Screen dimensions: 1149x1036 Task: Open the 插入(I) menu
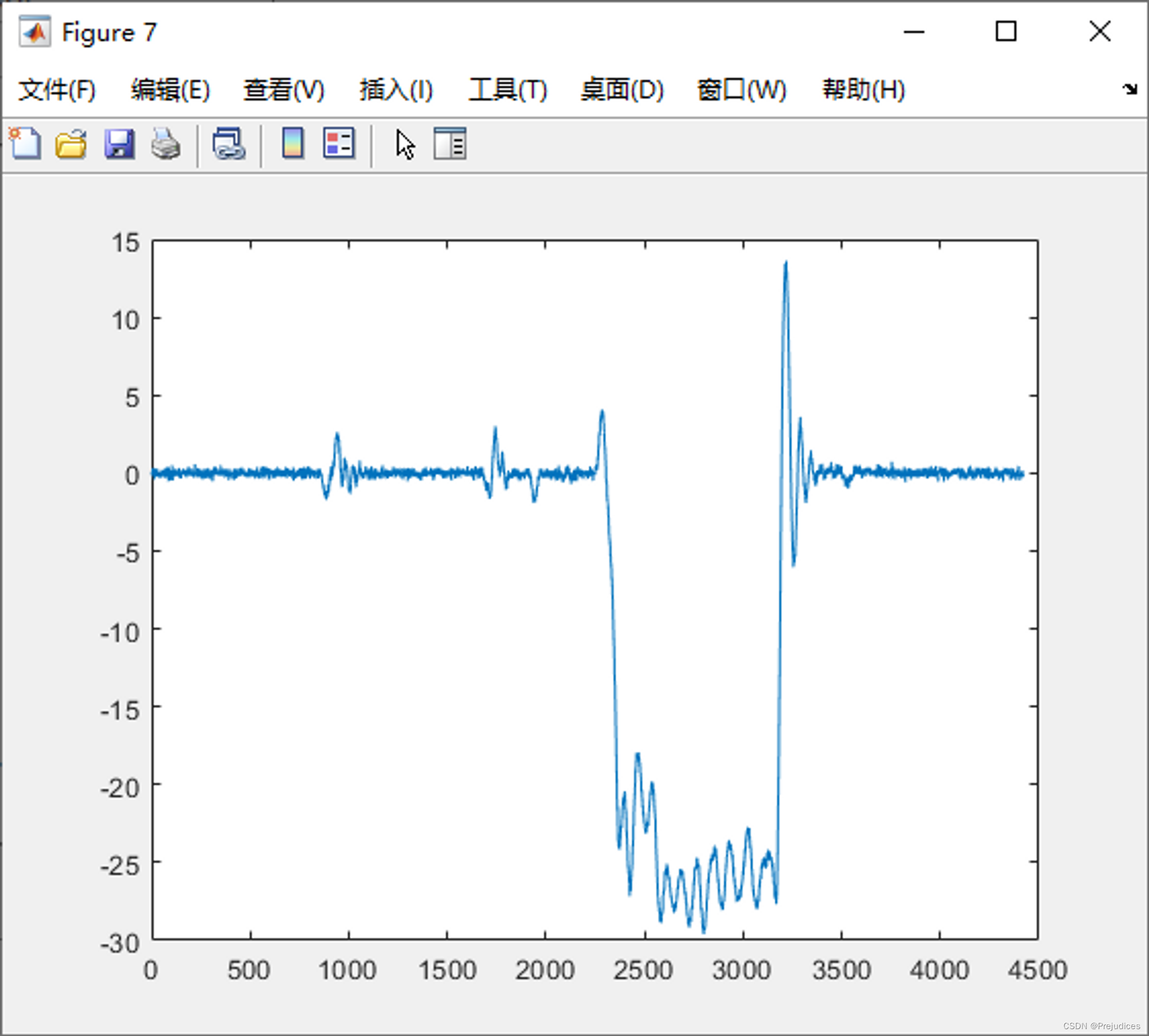pyautogui.click(x=396, y=90)
